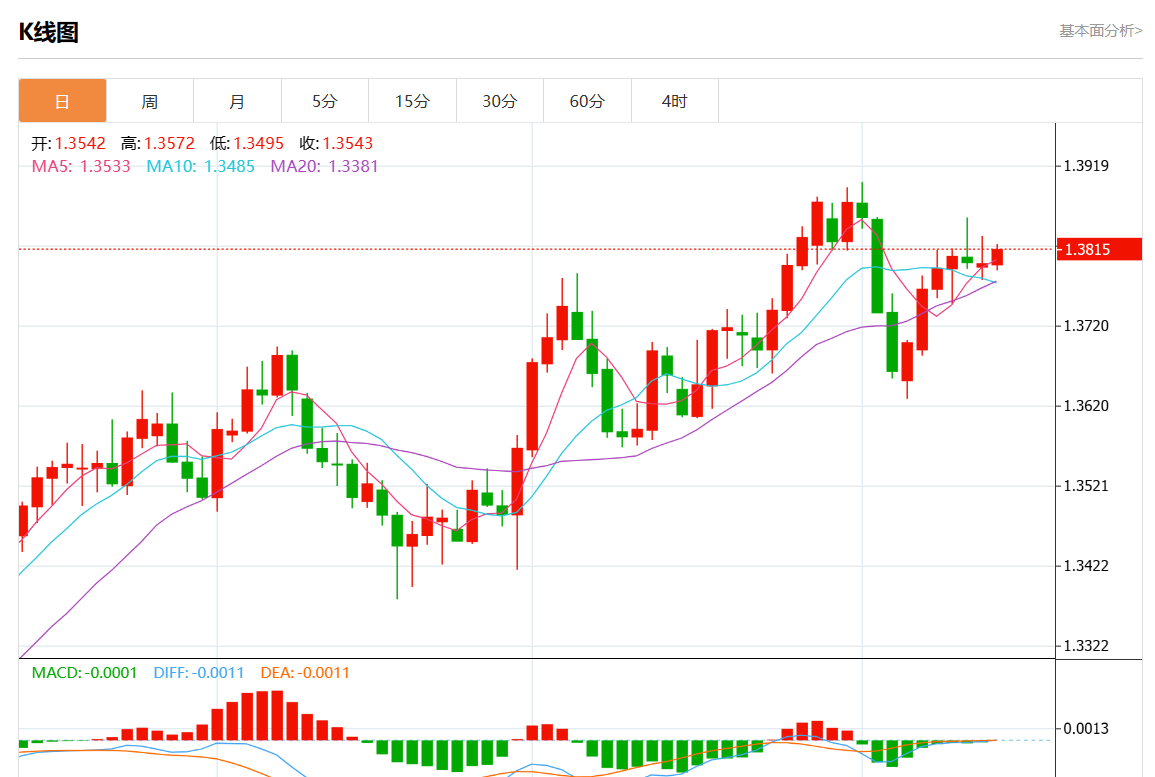Image resolution: width=1155 pixels, height=777 pixels.
Task: Click the 开: 1.3542 open price text
Action: click(69, 144)
